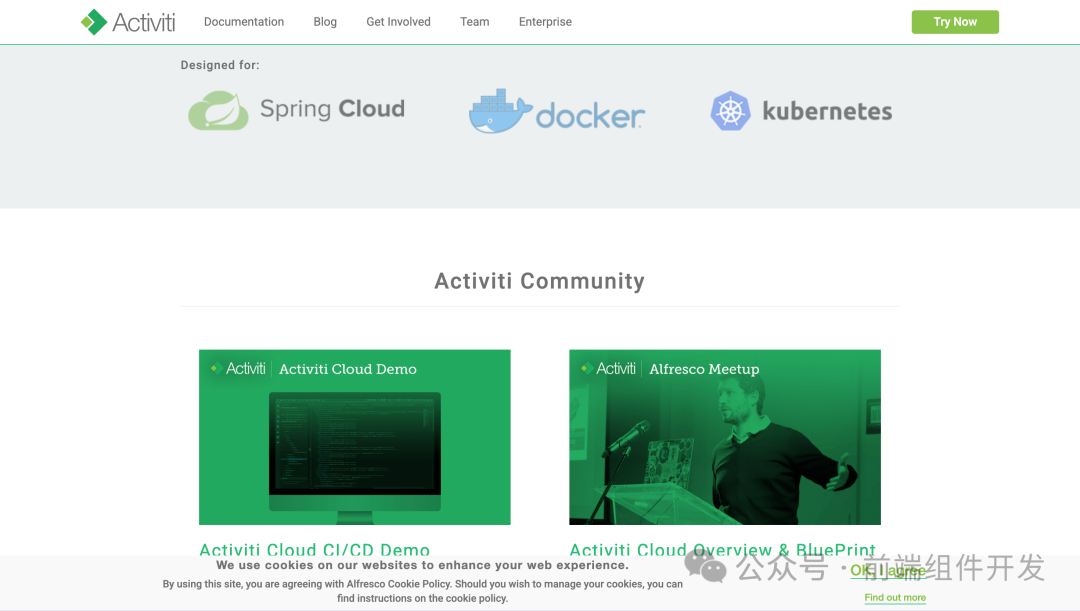Open Activiti Cloud CI/CD Demo link
This screenshot has width=1080, height=611.
coord(315,550)
